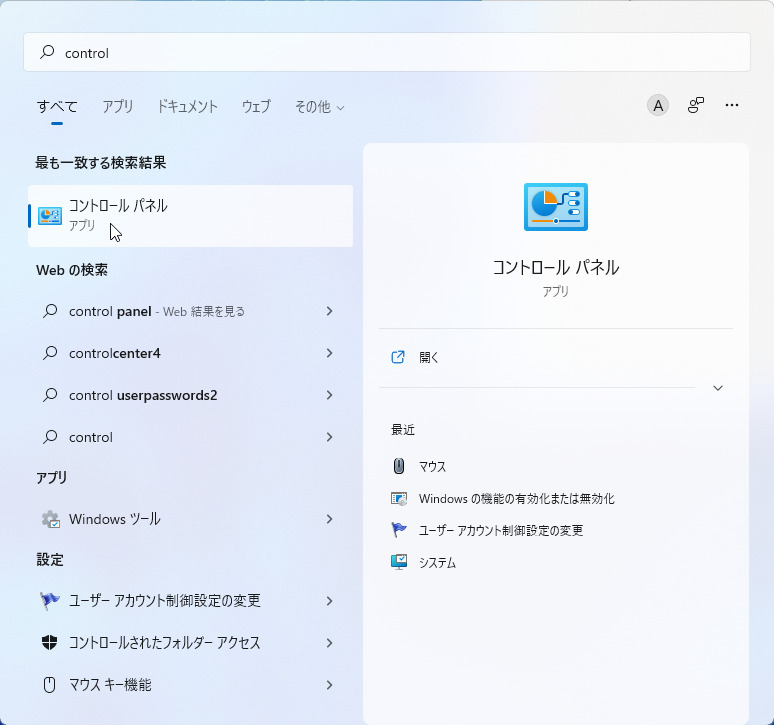Click search icon beside "control panel" web result
Viewport: 774px width, 725px height.
(x=50, y=311)
